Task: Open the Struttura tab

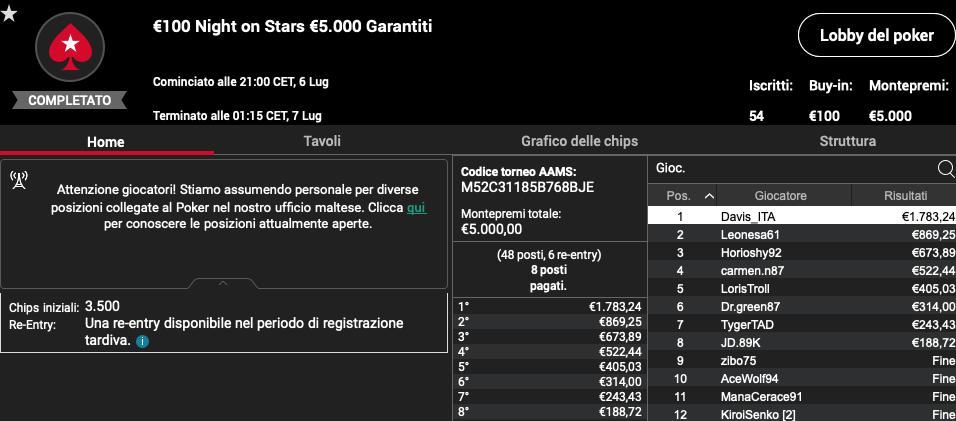Action: (x=847, y=141)
